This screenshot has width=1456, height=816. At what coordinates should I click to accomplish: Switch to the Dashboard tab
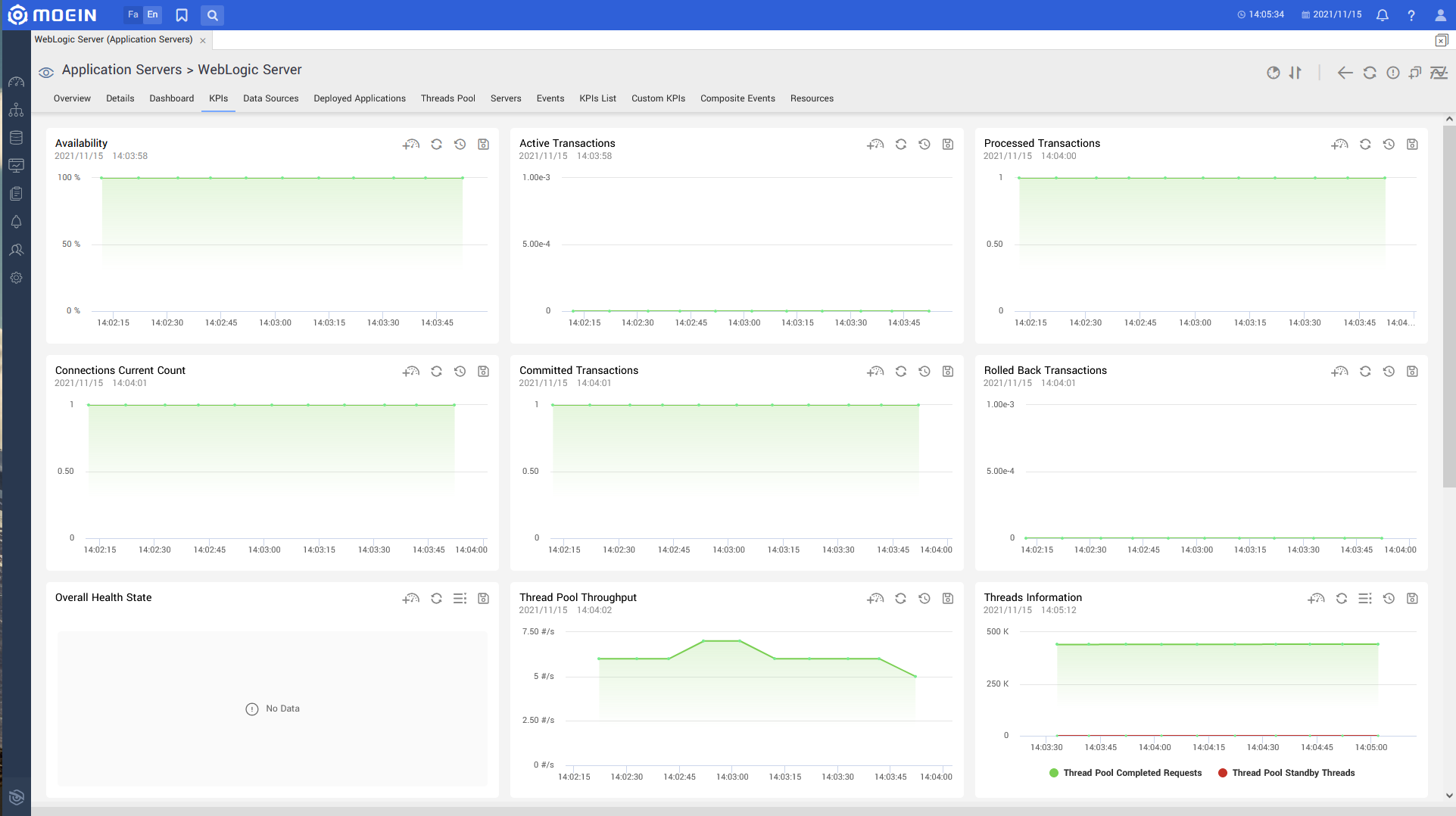[x=171, y=98]
